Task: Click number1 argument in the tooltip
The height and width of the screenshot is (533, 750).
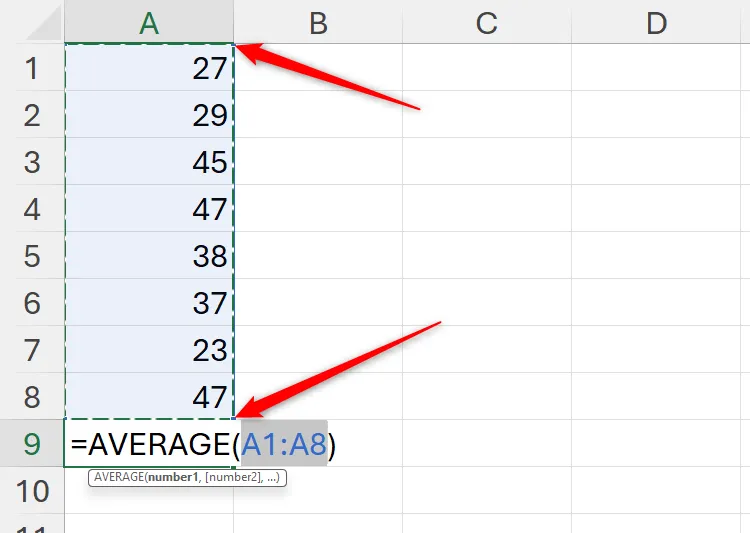Action: pos(173,477)
